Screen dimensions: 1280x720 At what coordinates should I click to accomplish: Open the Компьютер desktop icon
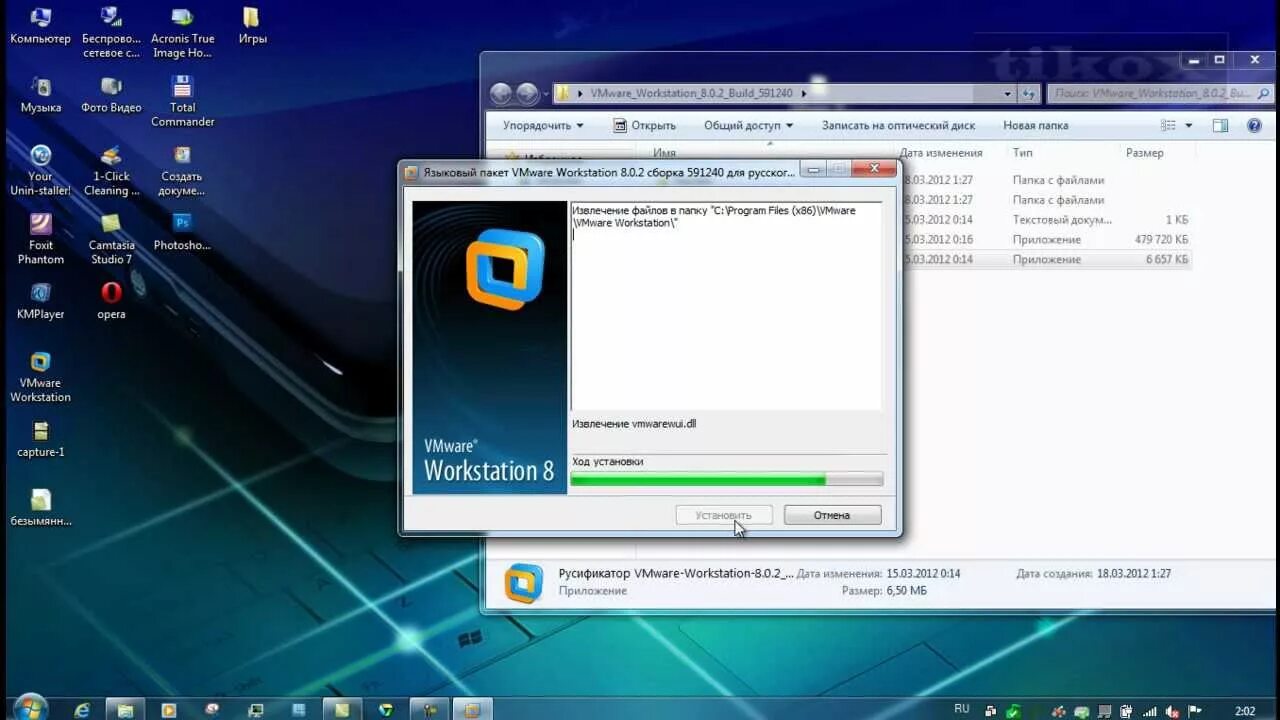pos(40,27)
